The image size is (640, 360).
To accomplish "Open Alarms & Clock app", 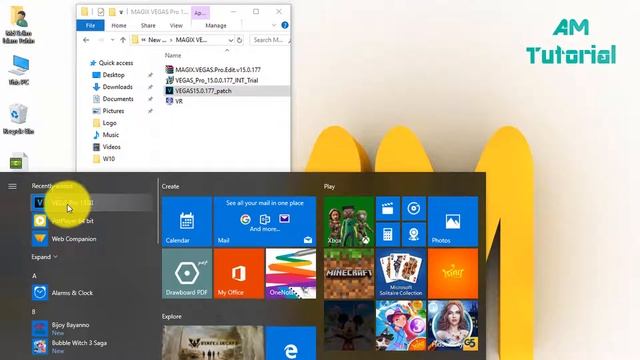I will click(x=92, y=293).
